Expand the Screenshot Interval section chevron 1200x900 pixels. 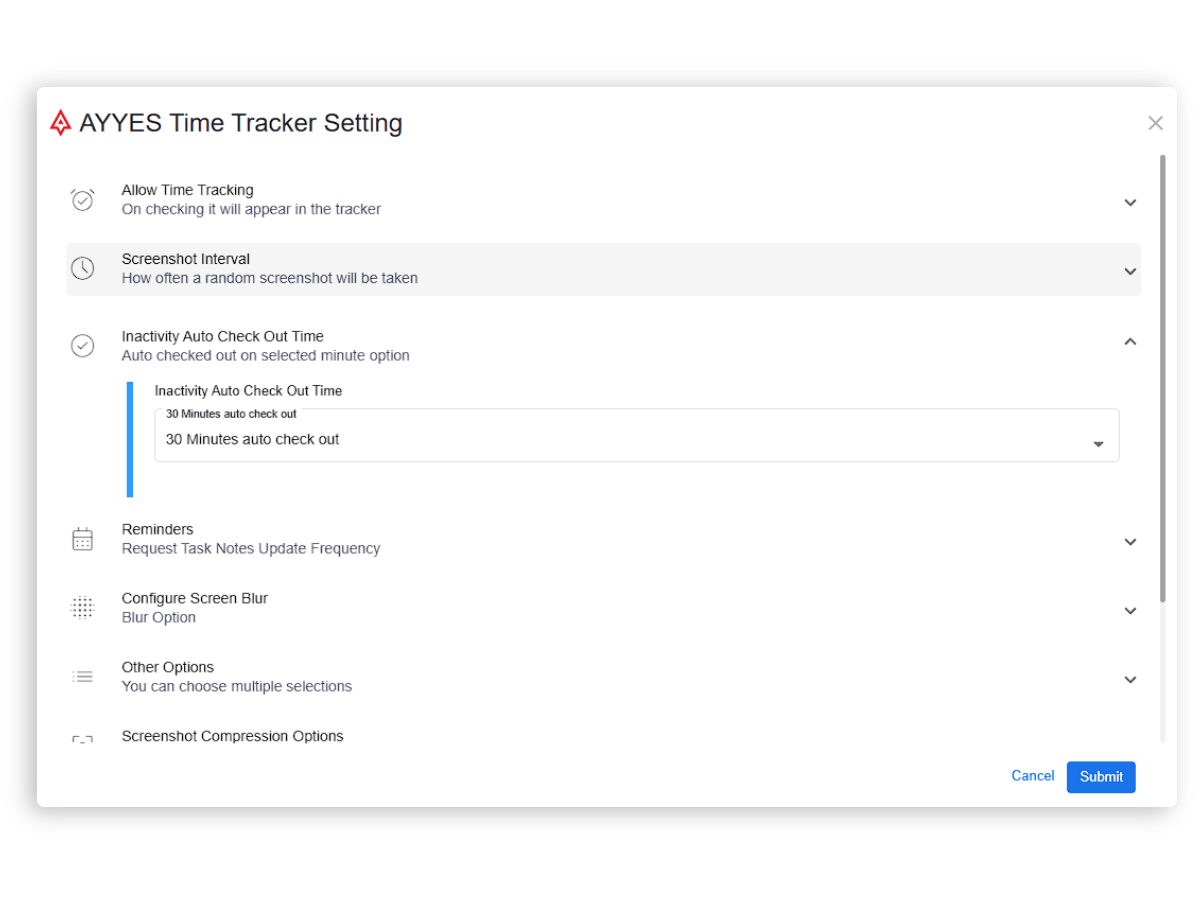[1130, 271]
